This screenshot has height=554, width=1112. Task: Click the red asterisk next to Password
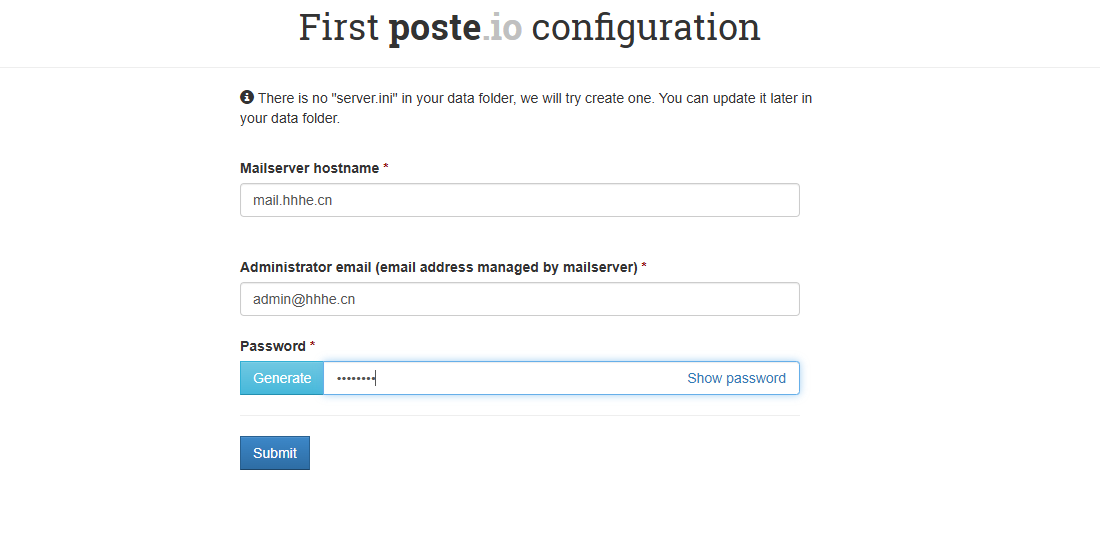pyautogui.click(x=313, y=345)
